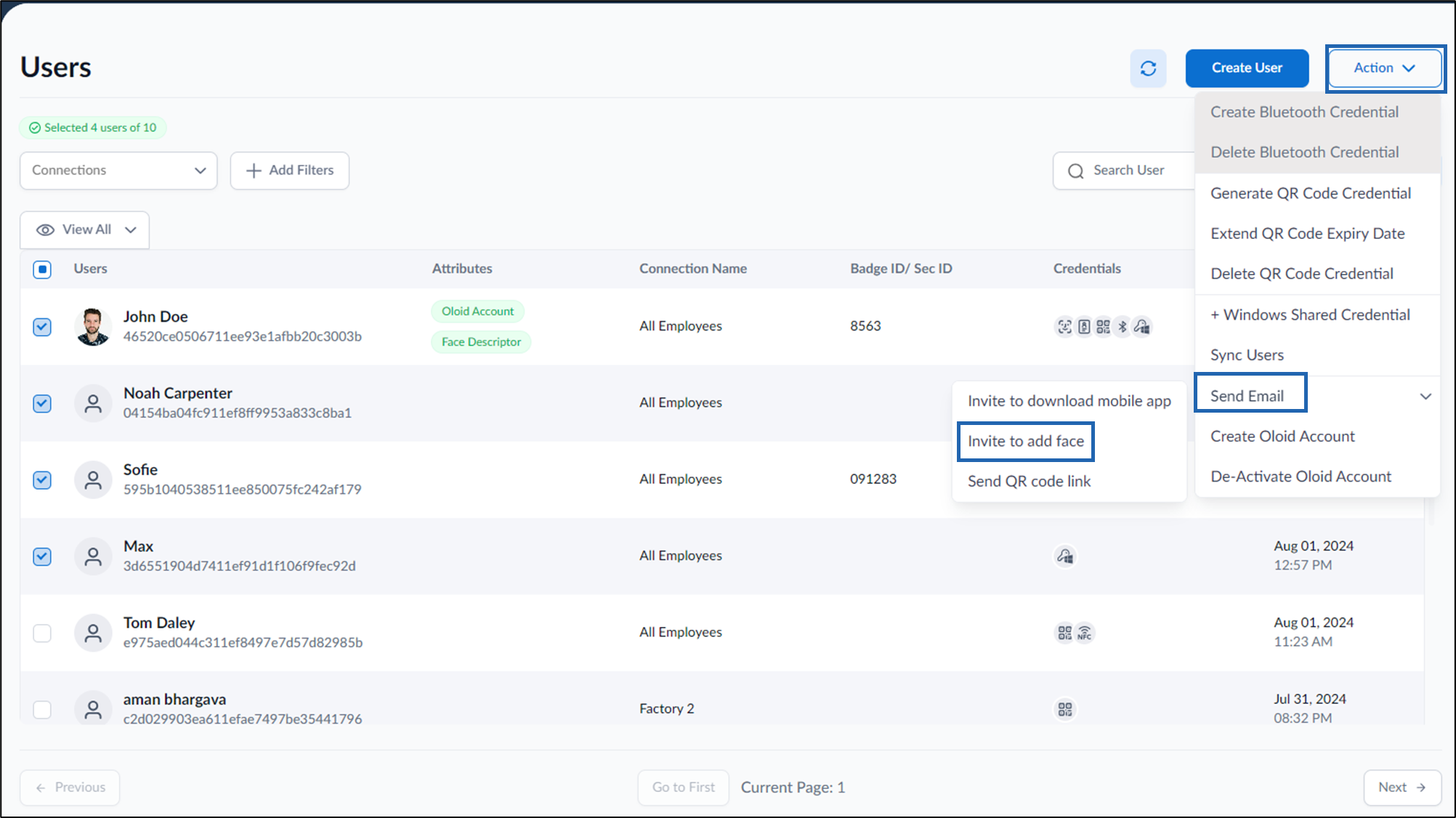Go to the Next page
The image size is (1456, 818).
pos(1402,787)
